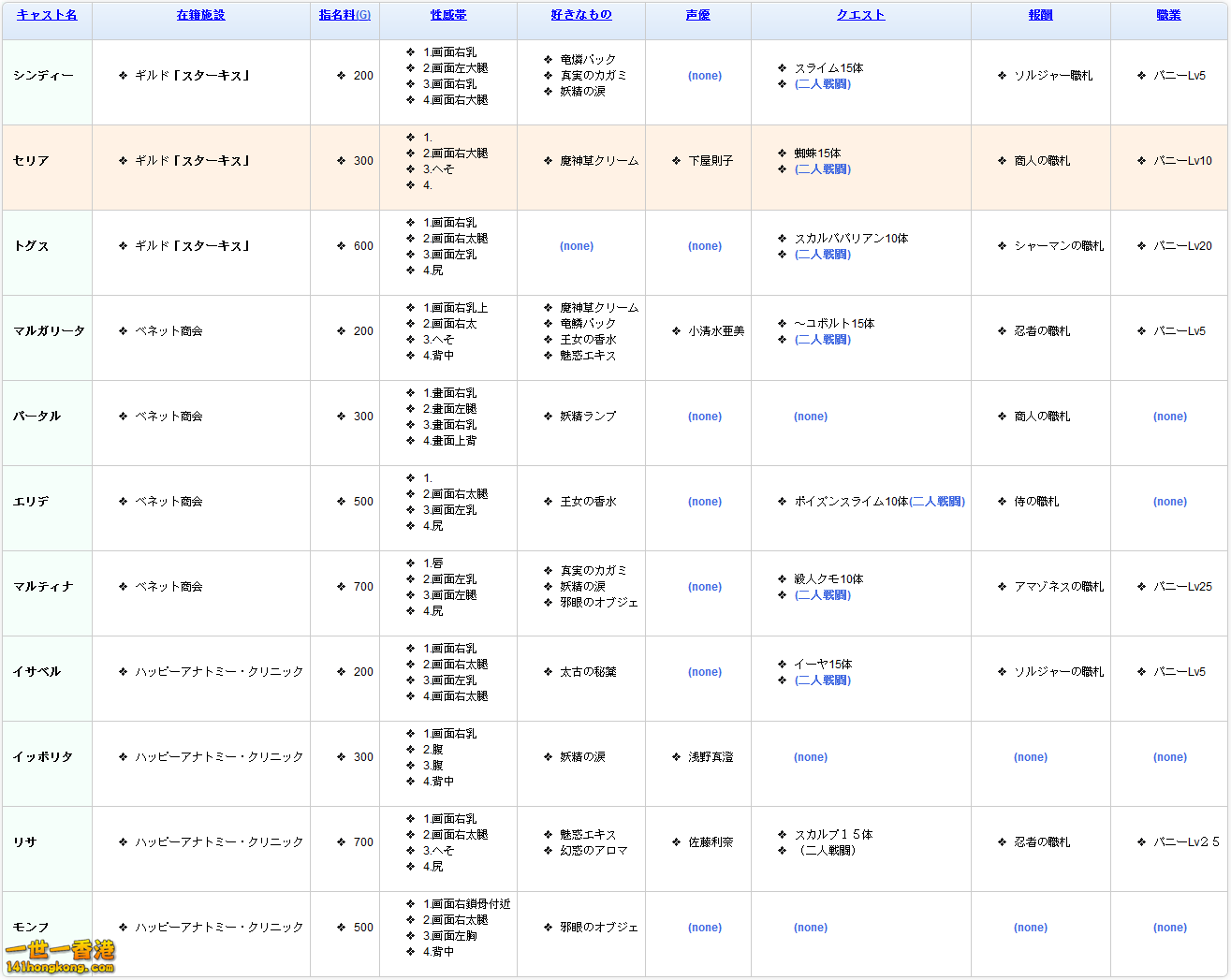
Task: Click (二人戦闘) link in セリア's quest cell
Action: pyautogui.click(x=824, y=169)
